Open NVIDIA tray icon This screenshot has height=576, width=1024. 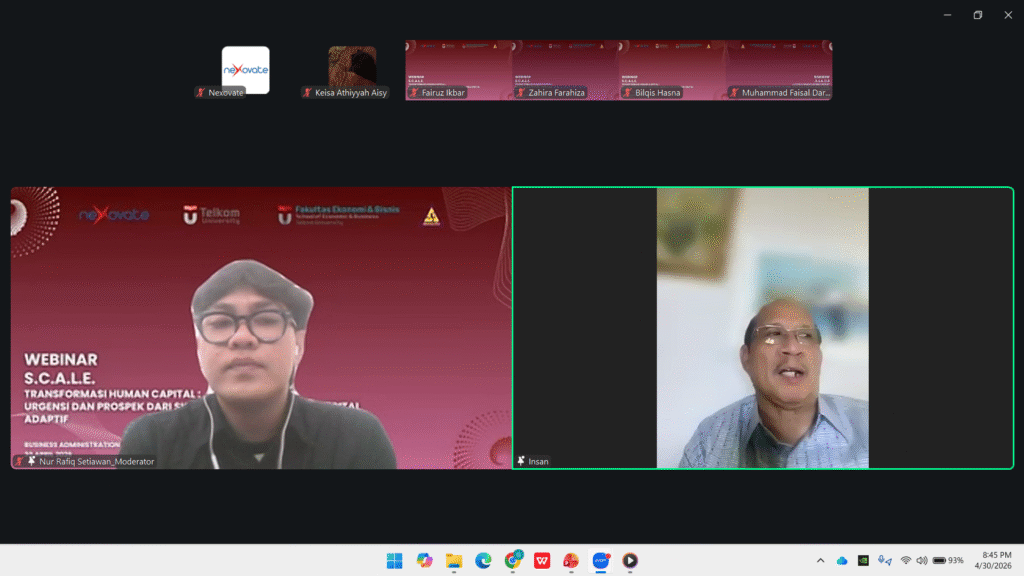coord(863,560)
